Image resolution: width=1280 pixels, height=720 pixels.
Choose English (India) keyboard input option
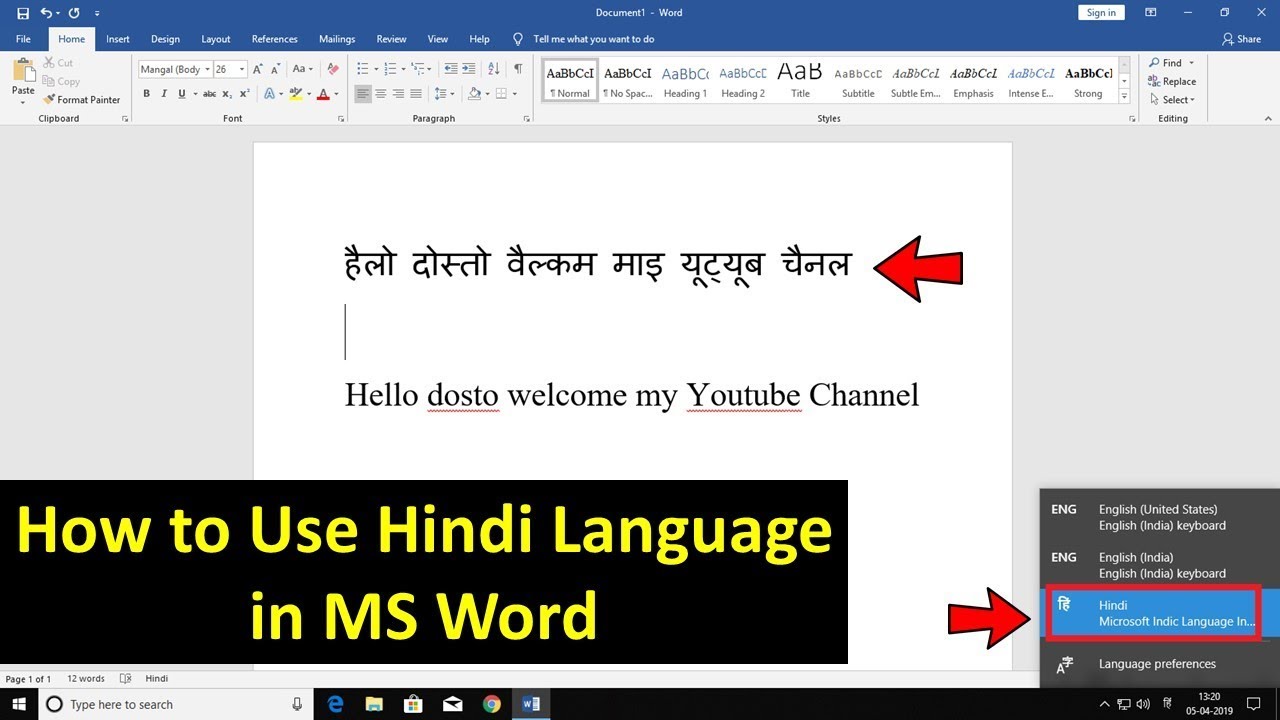coord(1160,565)
